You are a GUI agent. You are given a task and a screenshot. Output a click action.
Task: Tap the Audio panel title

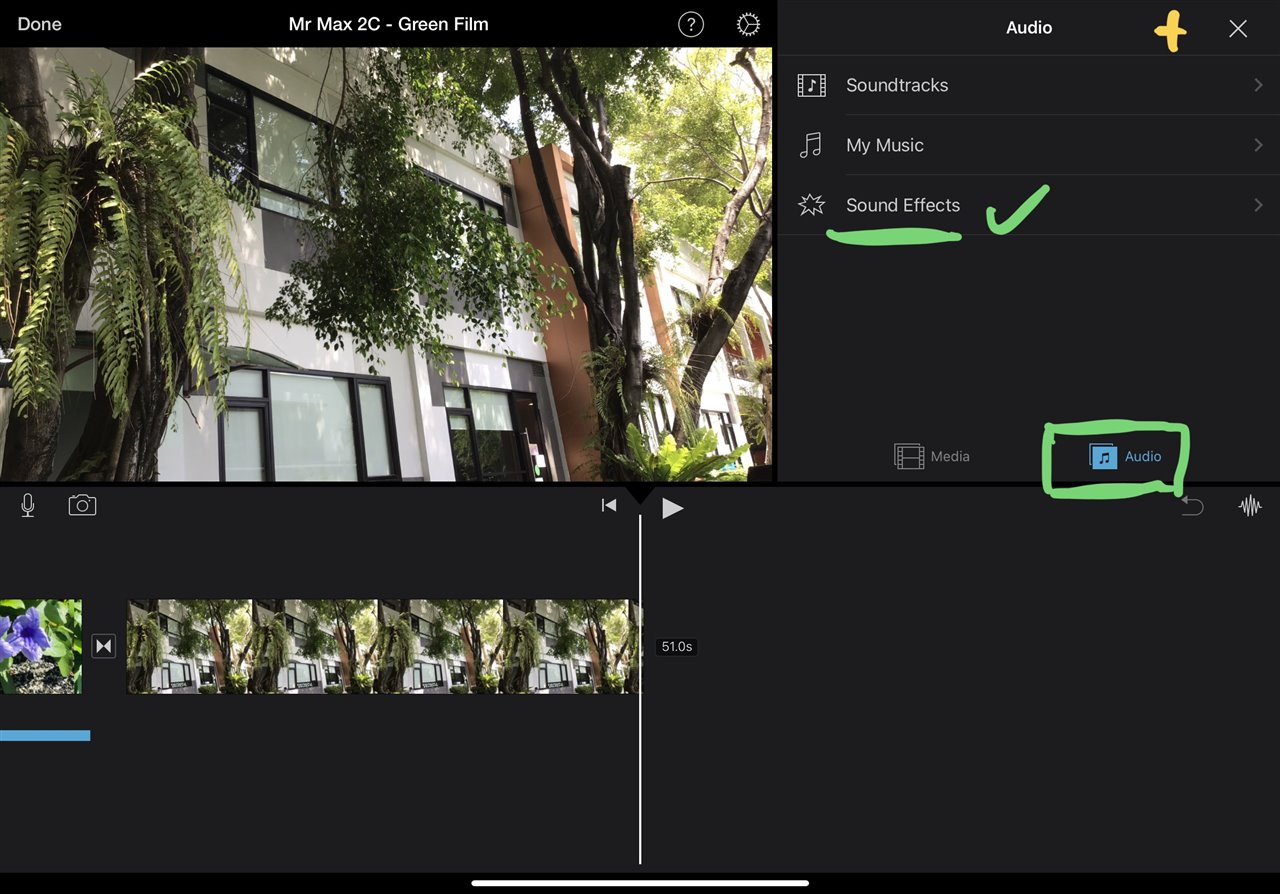coord(1029,28)
